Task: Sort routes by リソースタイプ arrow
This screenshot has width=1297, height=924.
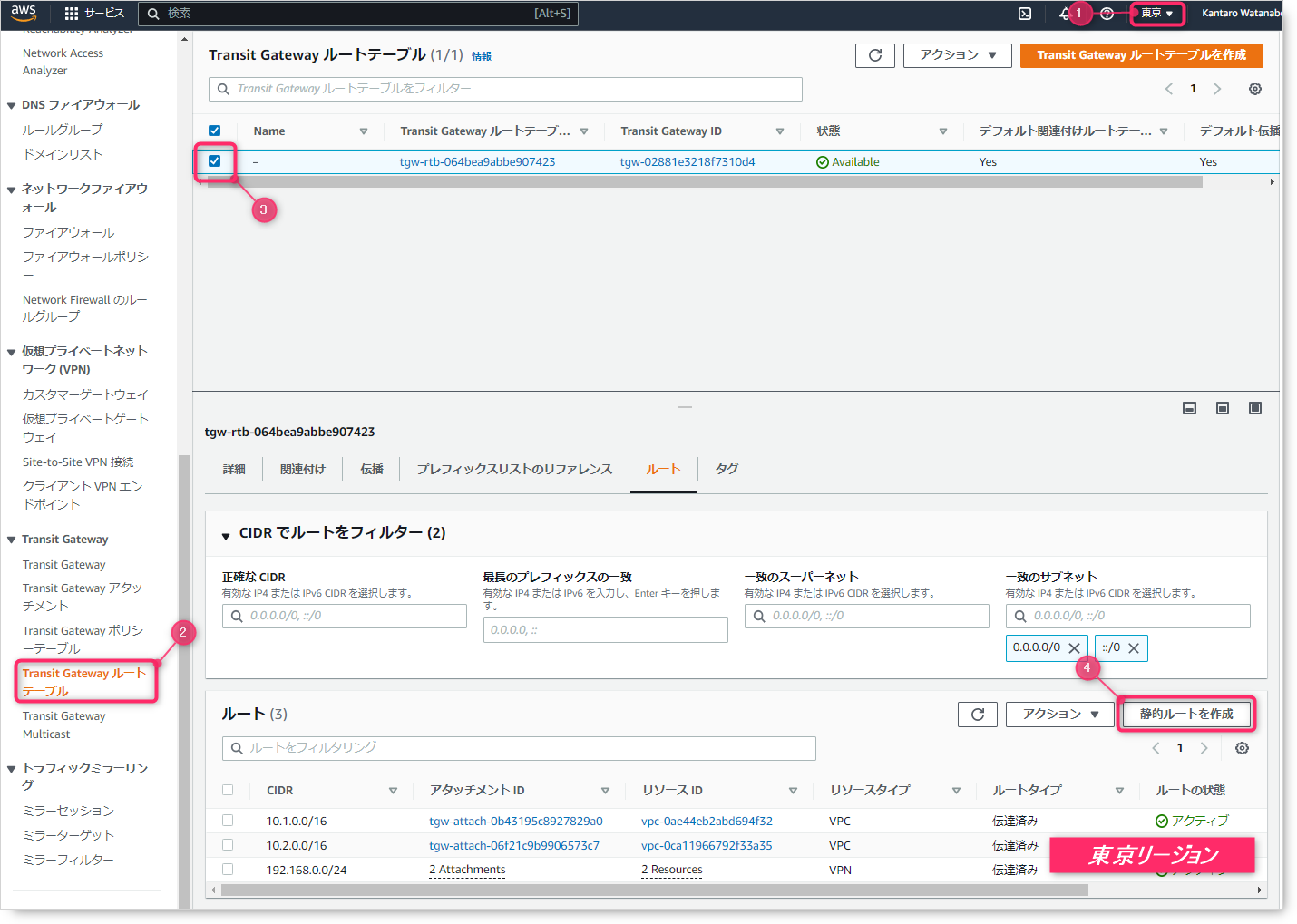Action: (956, 791)
